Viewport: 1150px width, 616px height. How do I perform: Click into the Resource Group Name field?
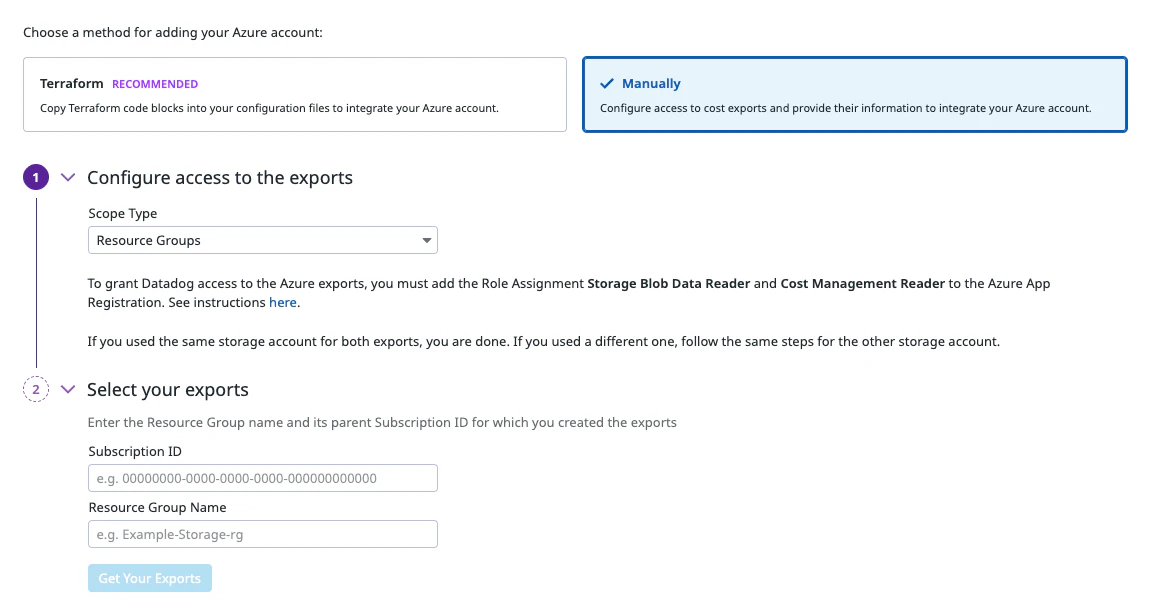262,534
